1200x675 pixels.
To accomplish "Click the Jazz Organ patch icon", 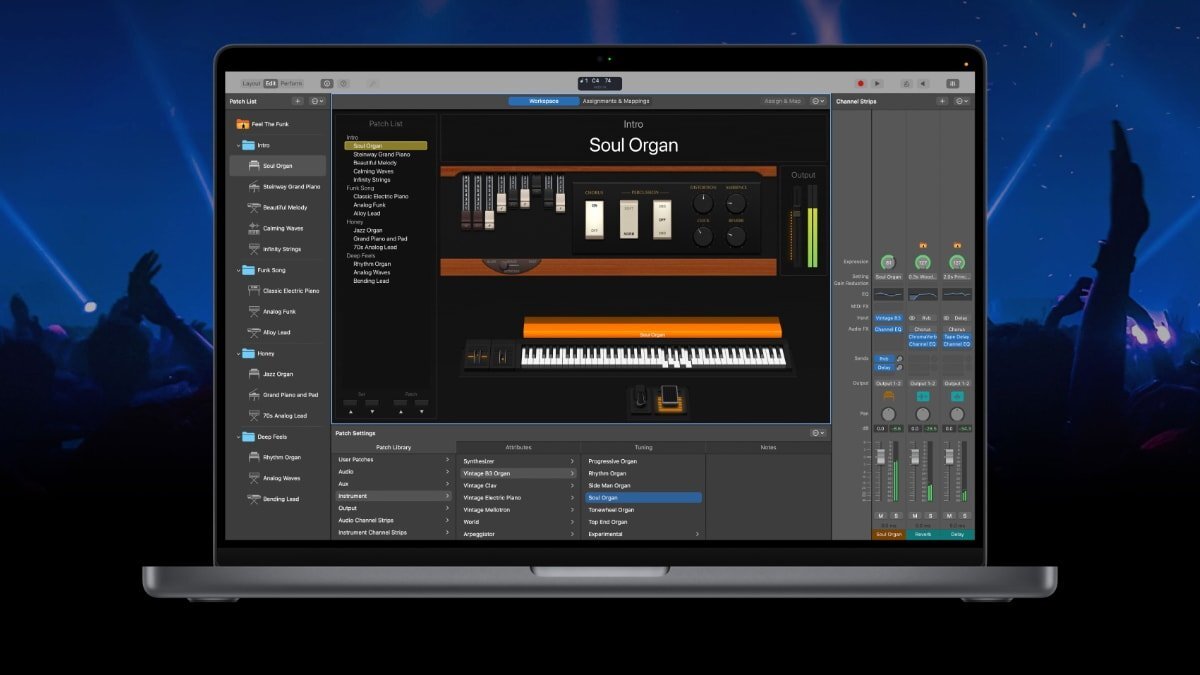I will click(x=254, y=374).
